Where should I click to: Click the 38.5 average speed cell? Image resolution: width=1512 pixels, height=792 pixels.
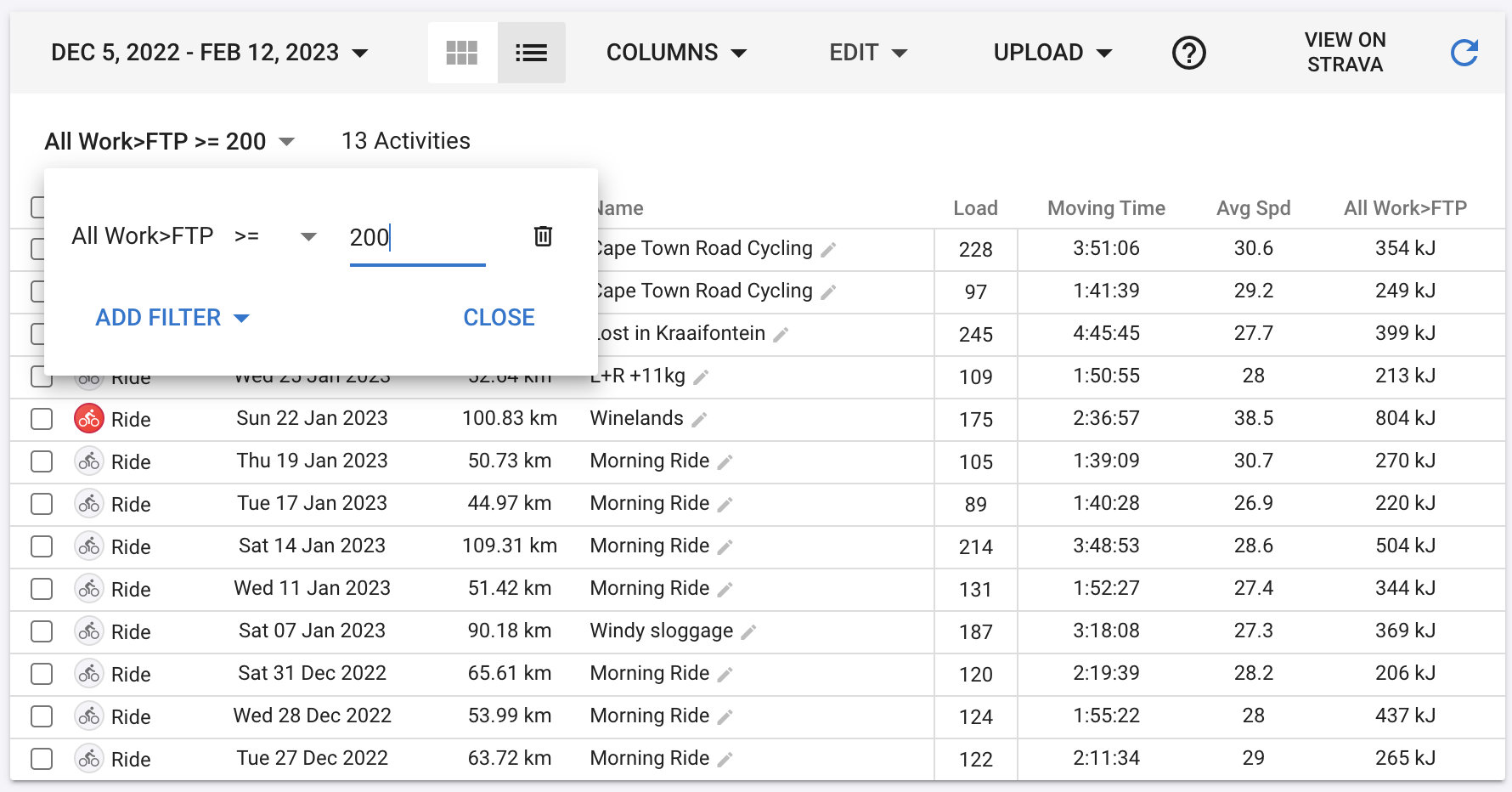click(x=1253, y=418)
